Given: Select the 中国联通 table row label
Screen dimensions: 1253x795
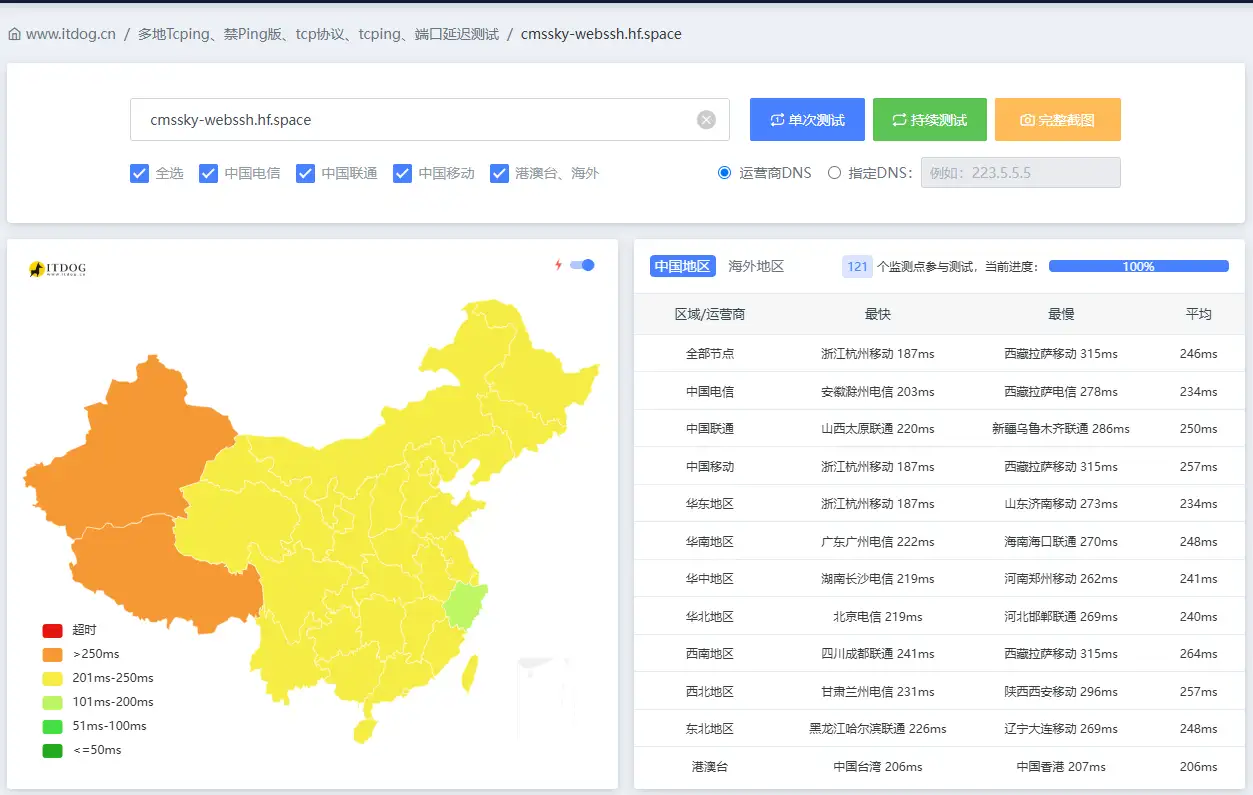Looking at the screenshot, I should pyautogui.click(x=710, y=429).
